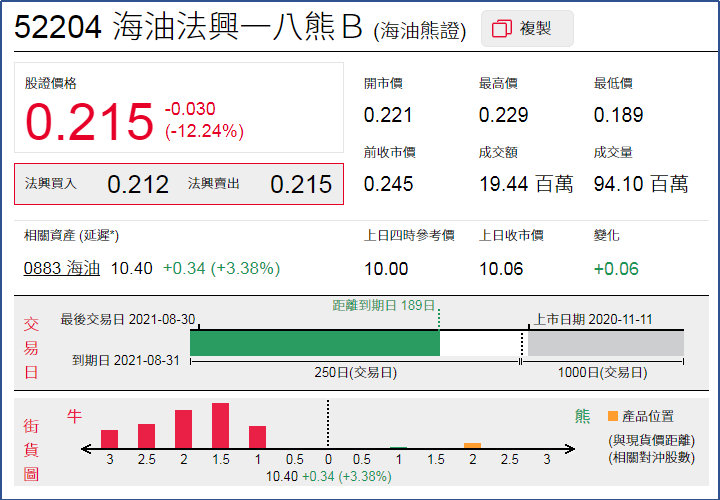Click the 成交額 value 19.44 百萬
The width and height of the screenshot is (720, 500).
coord(526,184)
